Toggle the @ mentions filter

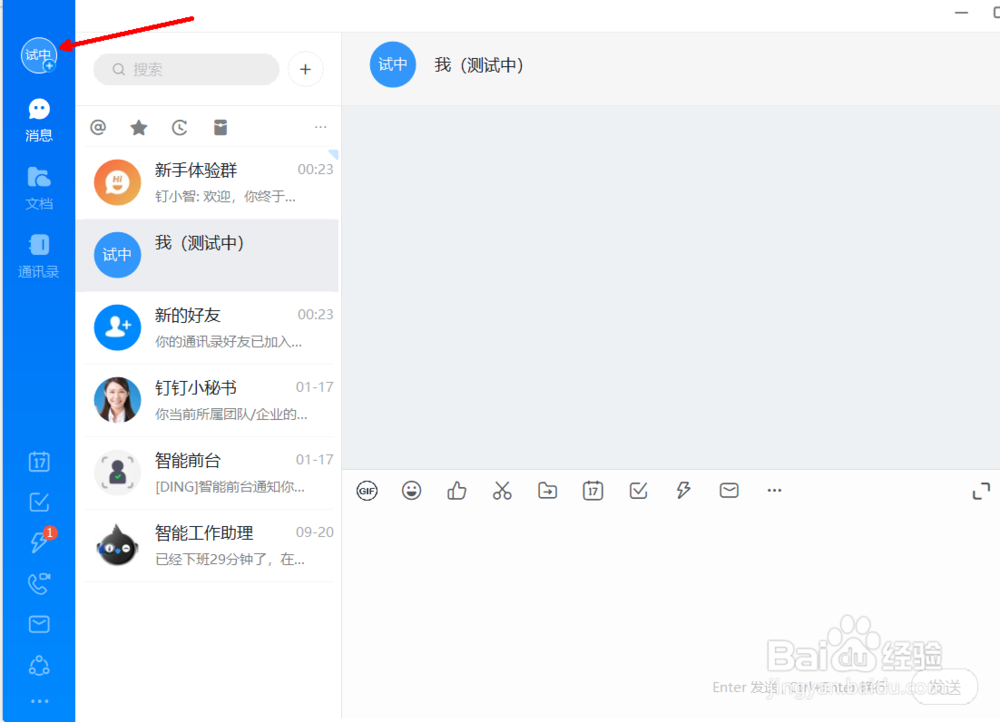[97, 127]
